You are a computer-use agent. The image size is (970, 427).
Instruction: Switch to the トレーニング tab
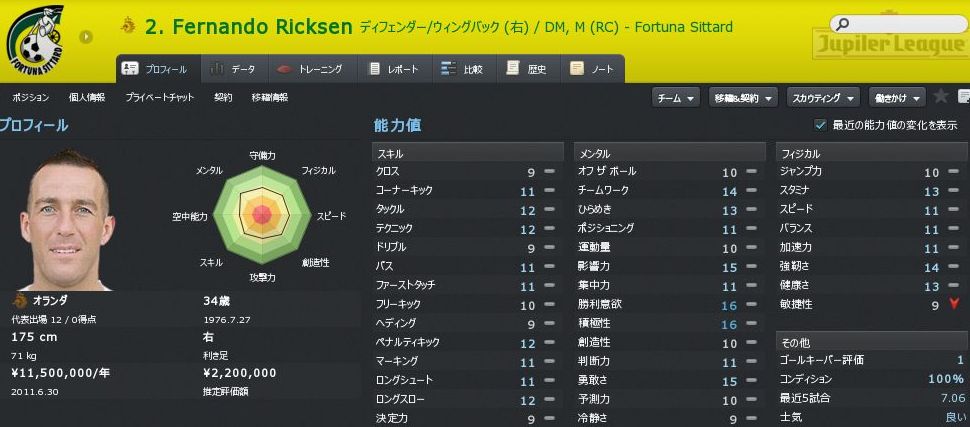coord(311,69)
